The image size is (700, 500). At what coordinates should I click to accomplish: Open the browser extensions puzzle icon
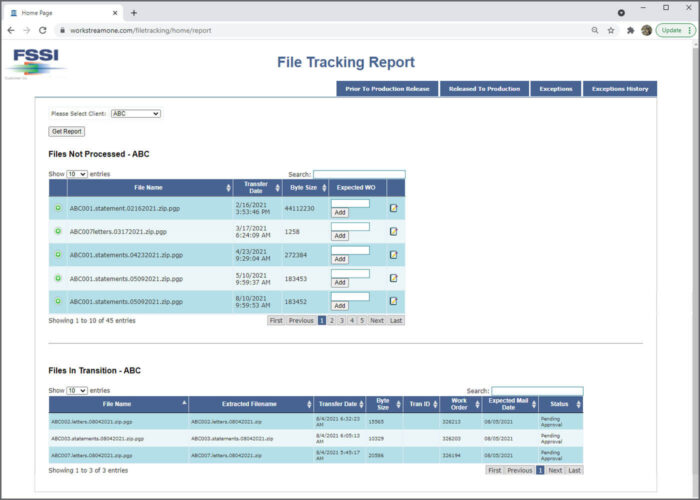point(630,30)
